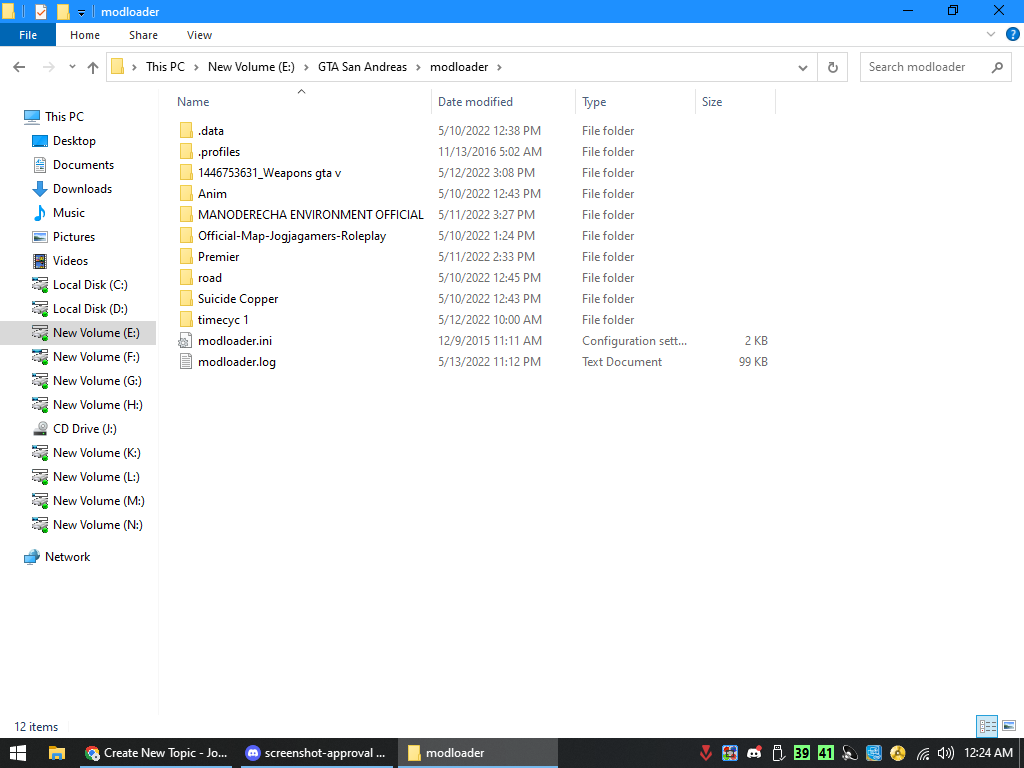Image resolution: width=1024 pixels, height=768 pixels.
Task: Expand the ribbon with chevron
Action: click(x=990, y=35)
